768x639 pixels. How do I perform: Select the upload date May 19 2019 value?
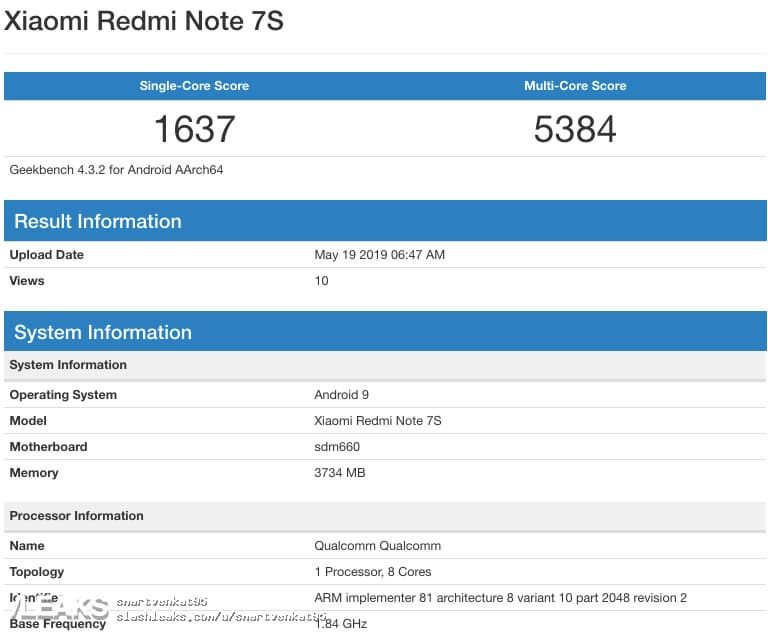click(379, 255)
